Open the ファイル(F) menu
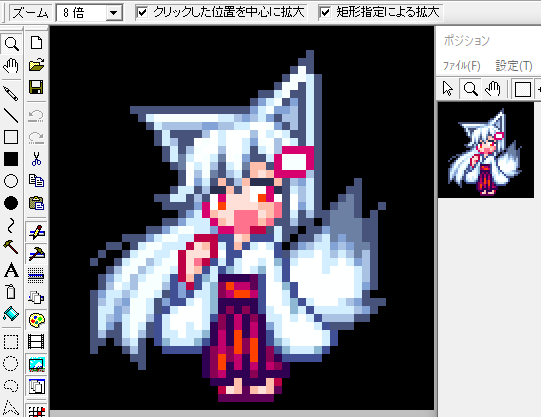The height and width of the screenshot is (417, 541). click(x=461, y=66)
